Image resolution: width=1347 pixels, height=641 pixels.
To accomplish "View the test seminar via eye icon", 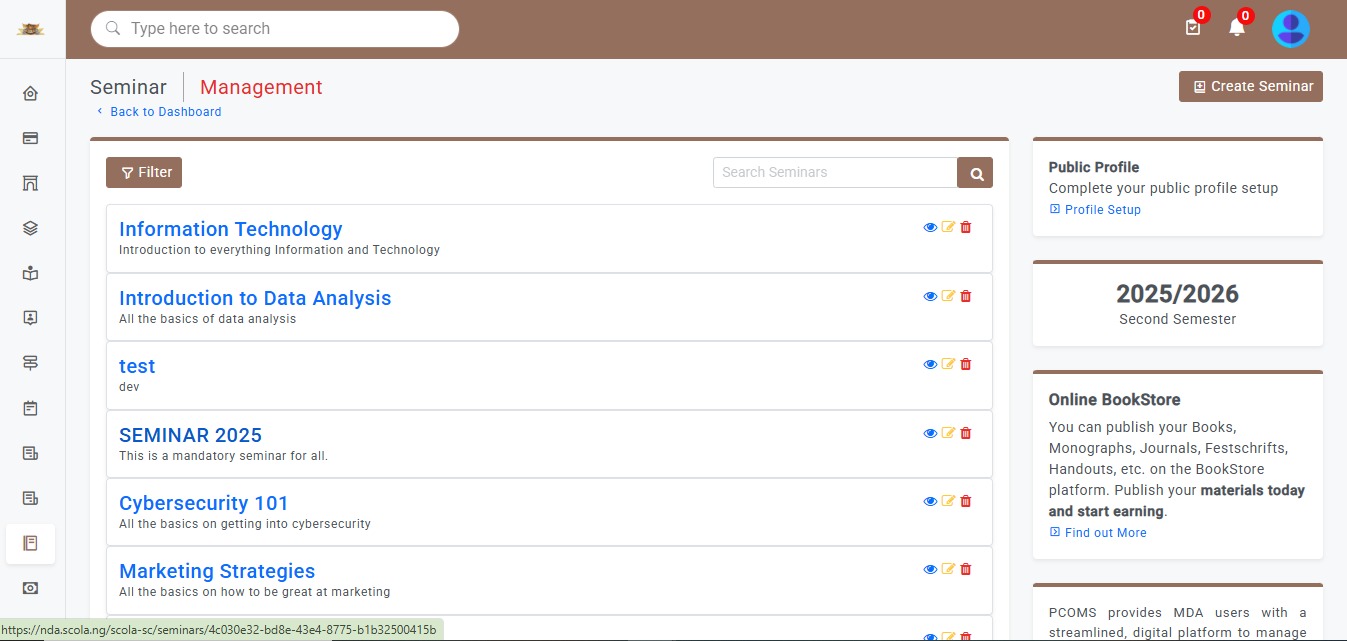I will 930,365.
